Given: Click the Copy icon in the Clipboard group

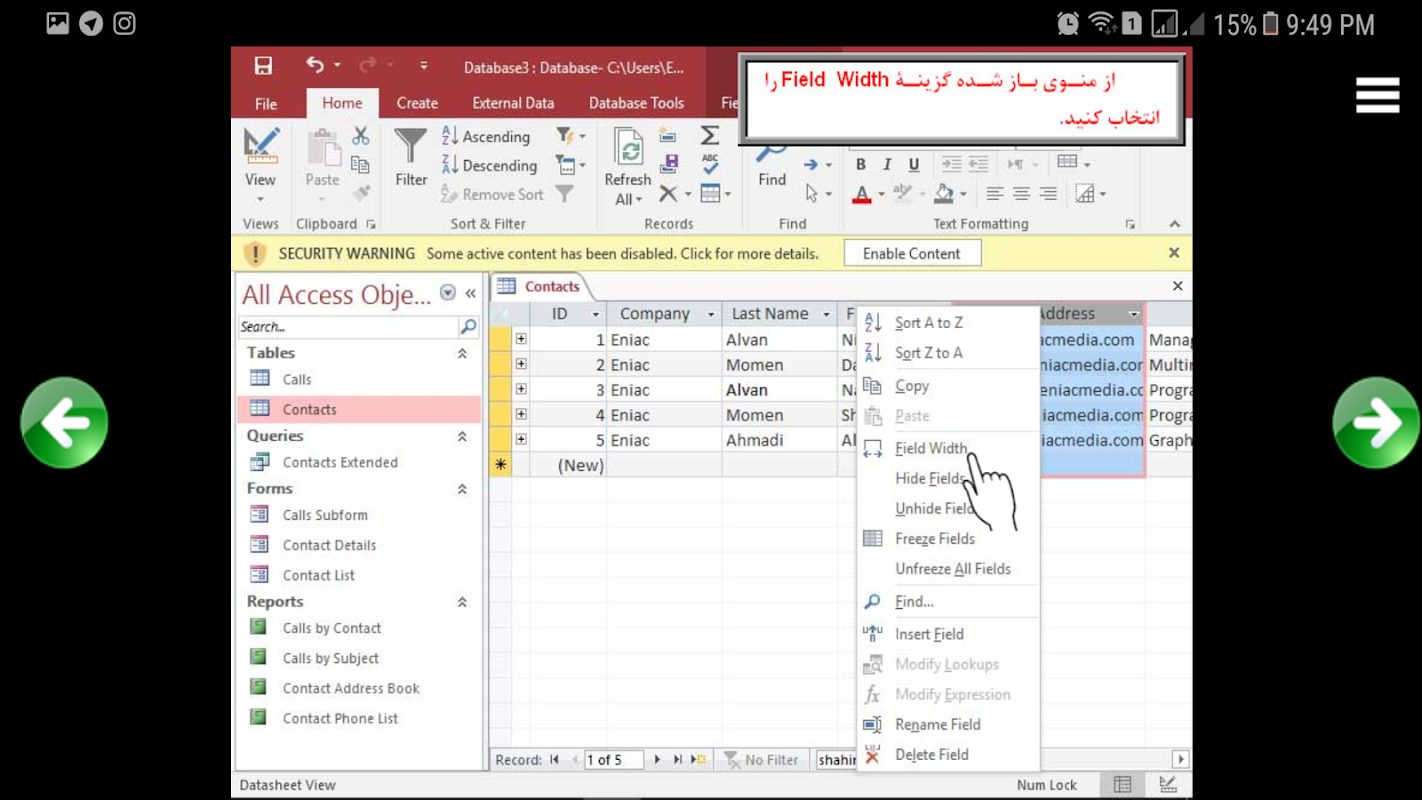Looking at the screenshot, I should click(360, 165).
